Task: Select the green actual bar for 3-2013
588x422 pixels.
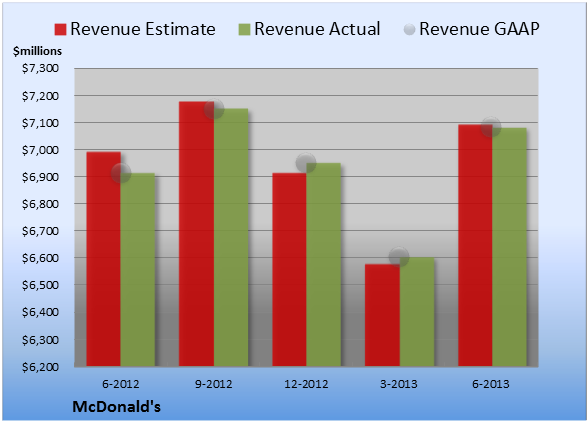Action: [417, 312]
